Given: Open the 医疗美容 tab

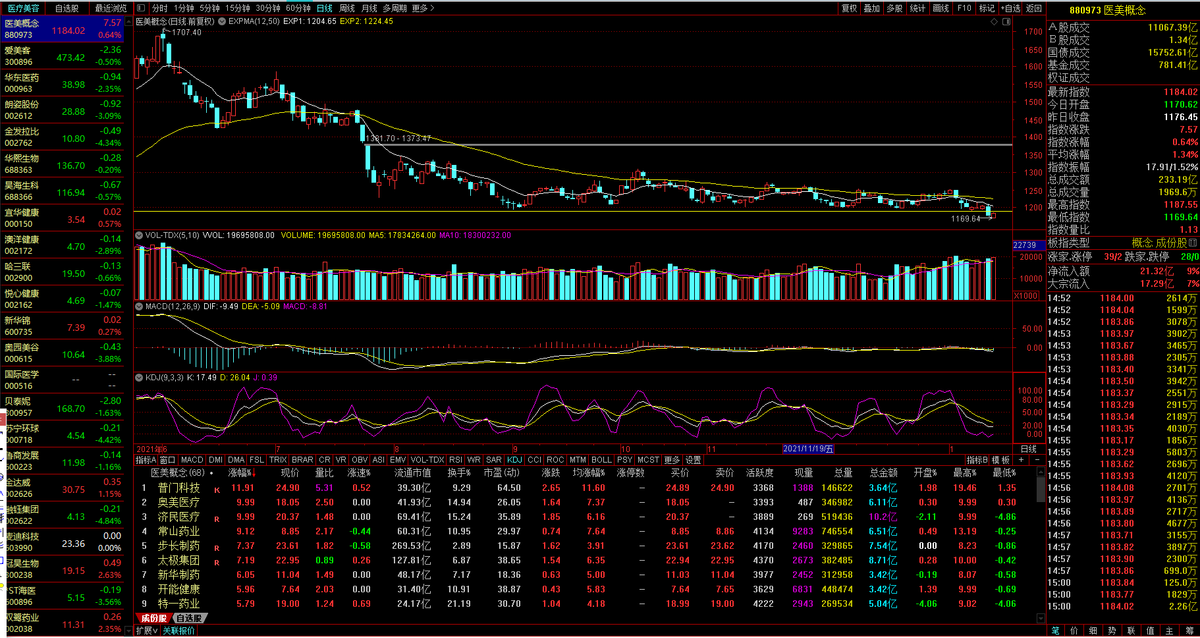Looking at the screenshot, I should pyautogui.click(x=23, y=8).
